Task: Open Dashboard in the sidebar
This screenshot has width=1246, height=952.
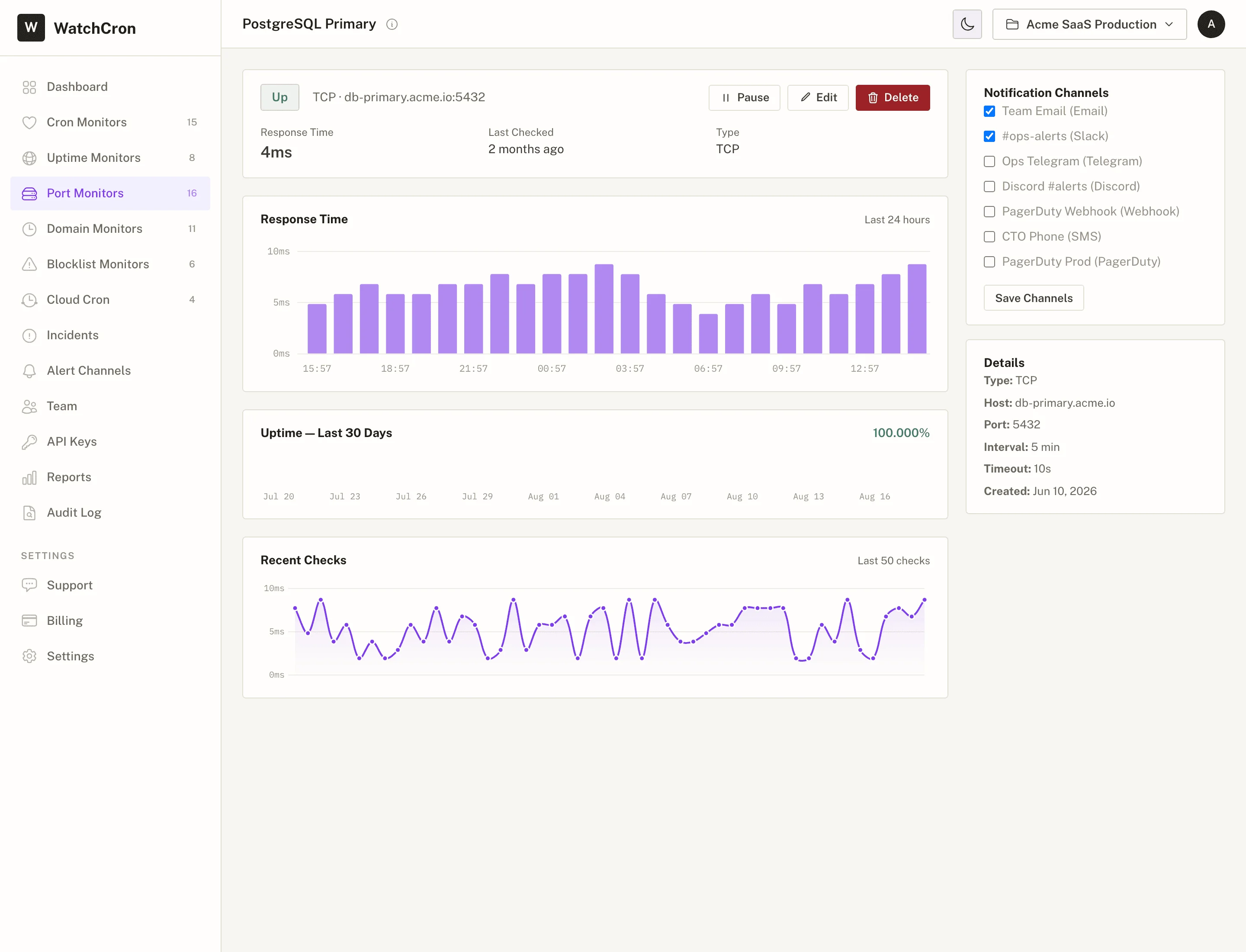Action: pyautogui.click(x=110, y=87)
